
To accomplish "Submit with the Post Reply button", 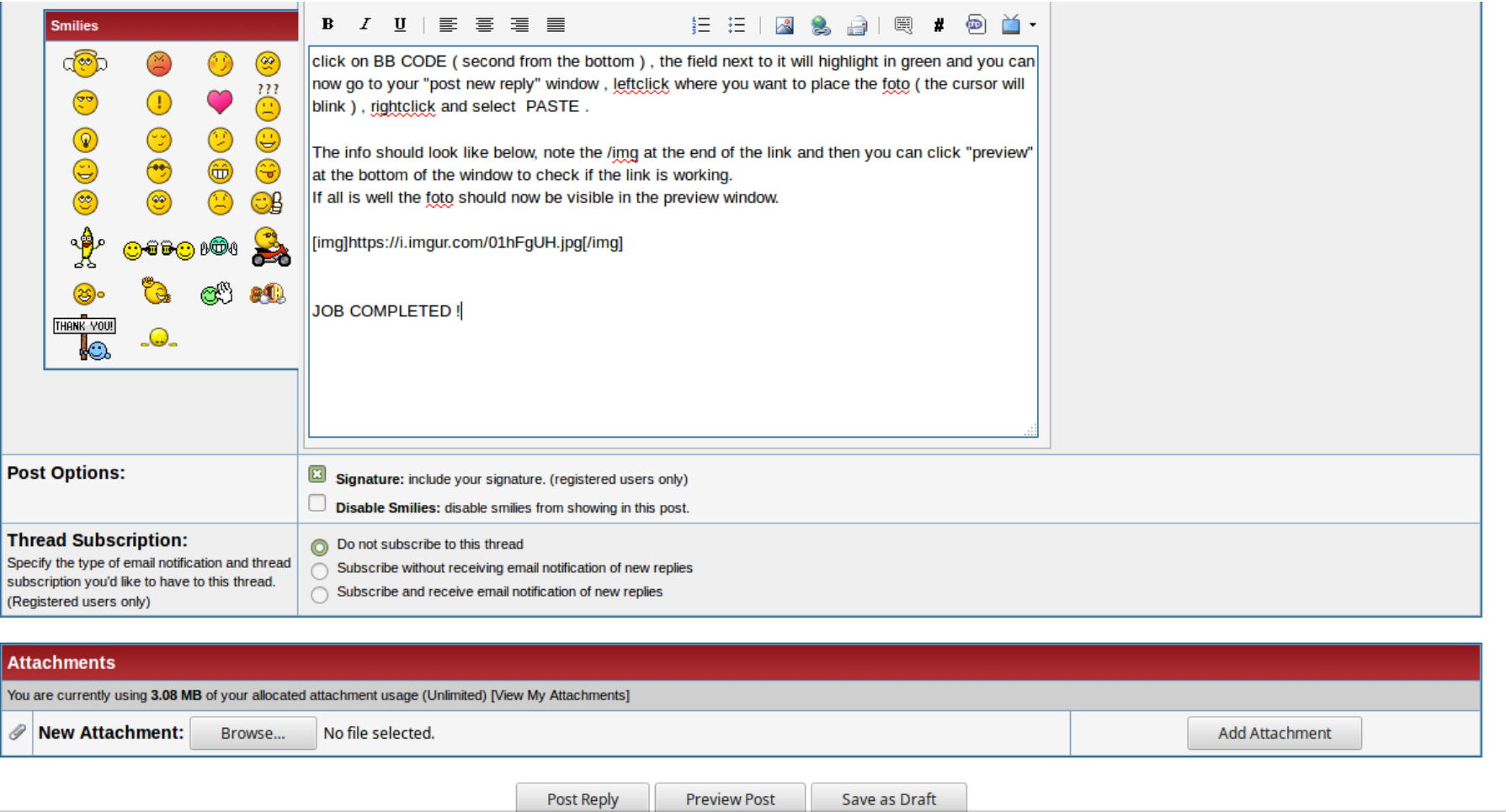I will [x=583, y=799].
